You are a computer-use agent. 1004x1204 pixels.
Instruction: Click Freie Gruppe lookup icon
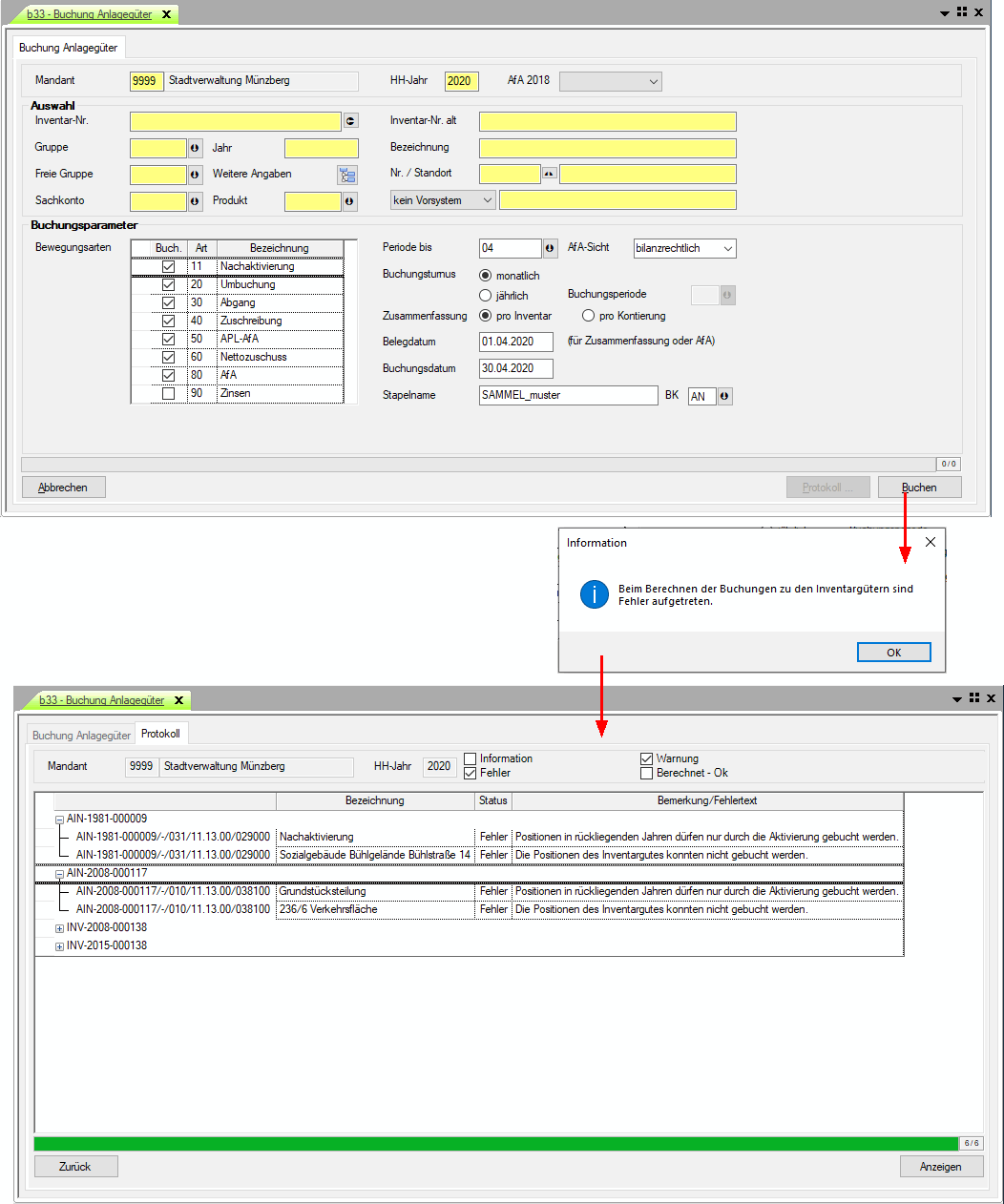click(x=195, y=175)
